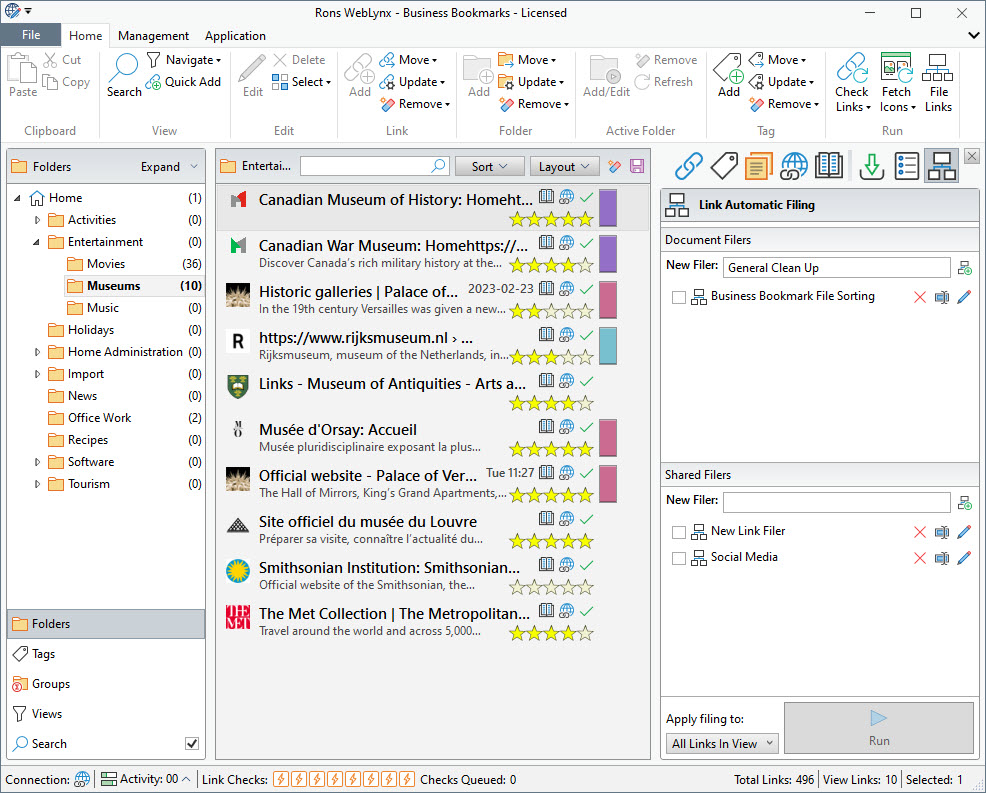The width and height of the screenshot is (986, 793).
Task: Open the link details chain-link panel icon
Action: point(689,167)
